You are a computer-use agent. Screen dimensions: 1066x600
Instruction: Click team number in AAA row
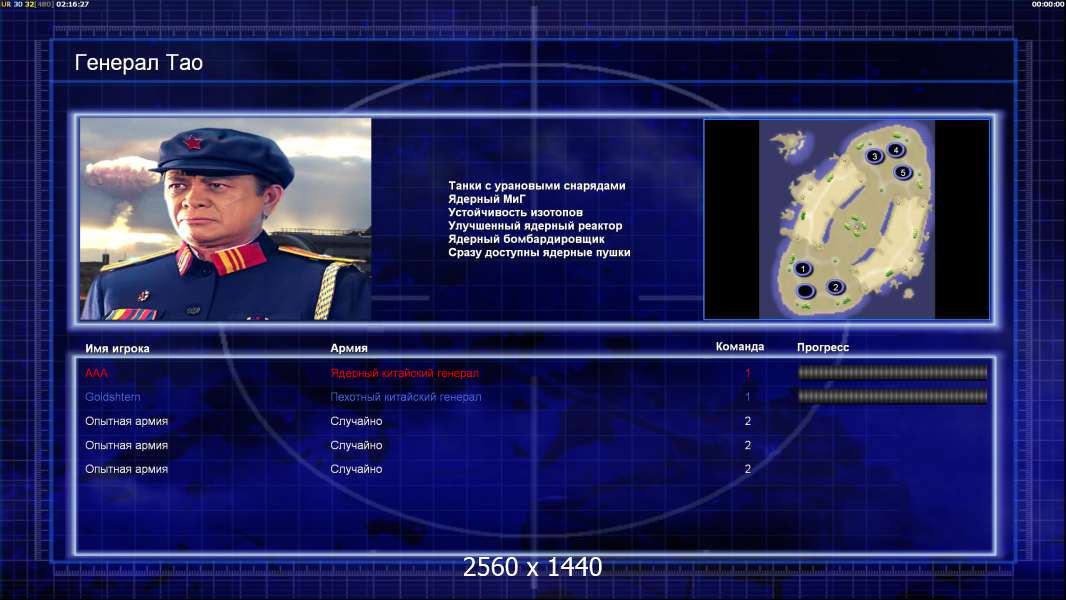point(748,373)
